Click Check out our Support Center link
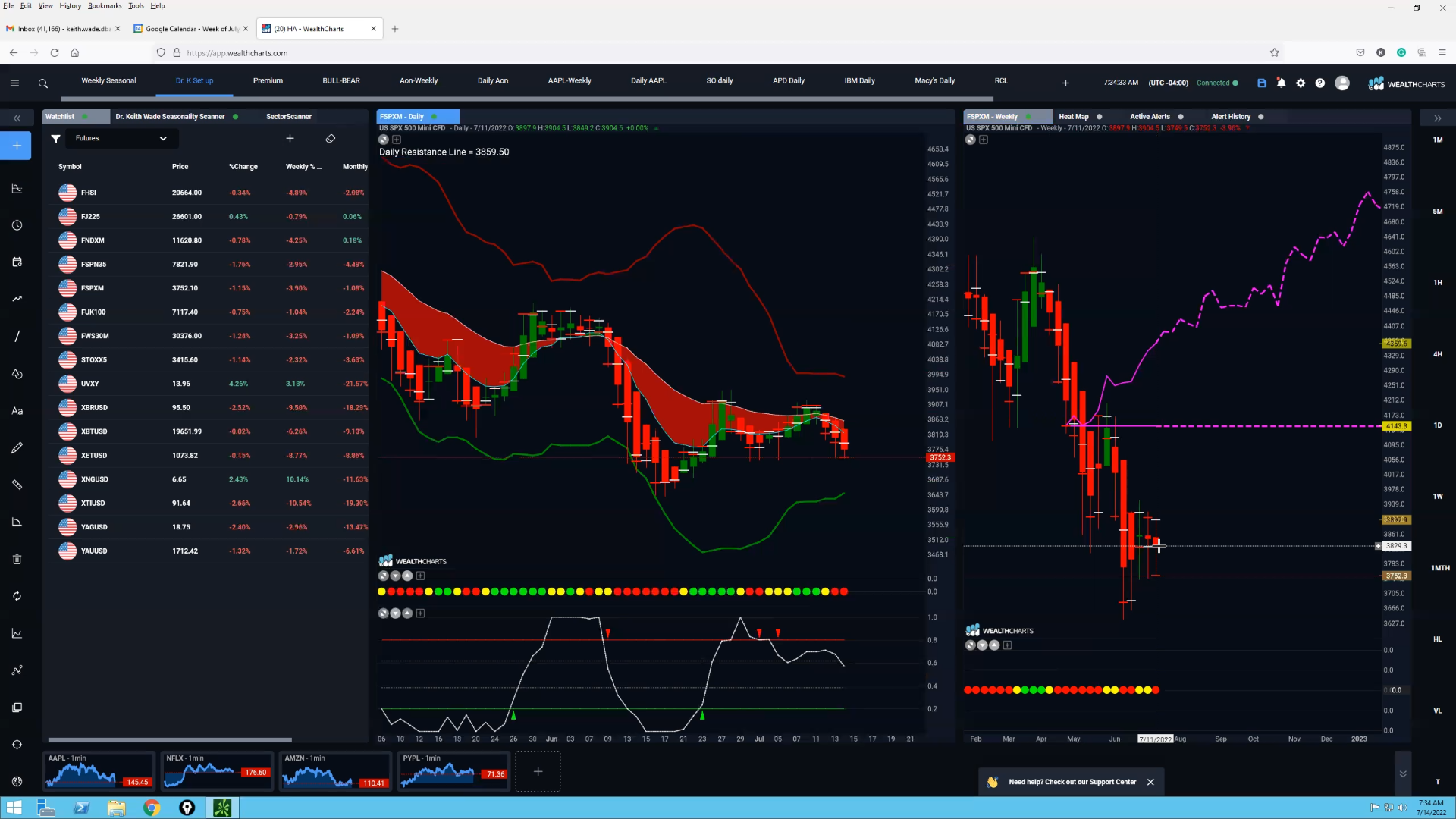This screenshot has width=1456, height=819. [1090, 782]
